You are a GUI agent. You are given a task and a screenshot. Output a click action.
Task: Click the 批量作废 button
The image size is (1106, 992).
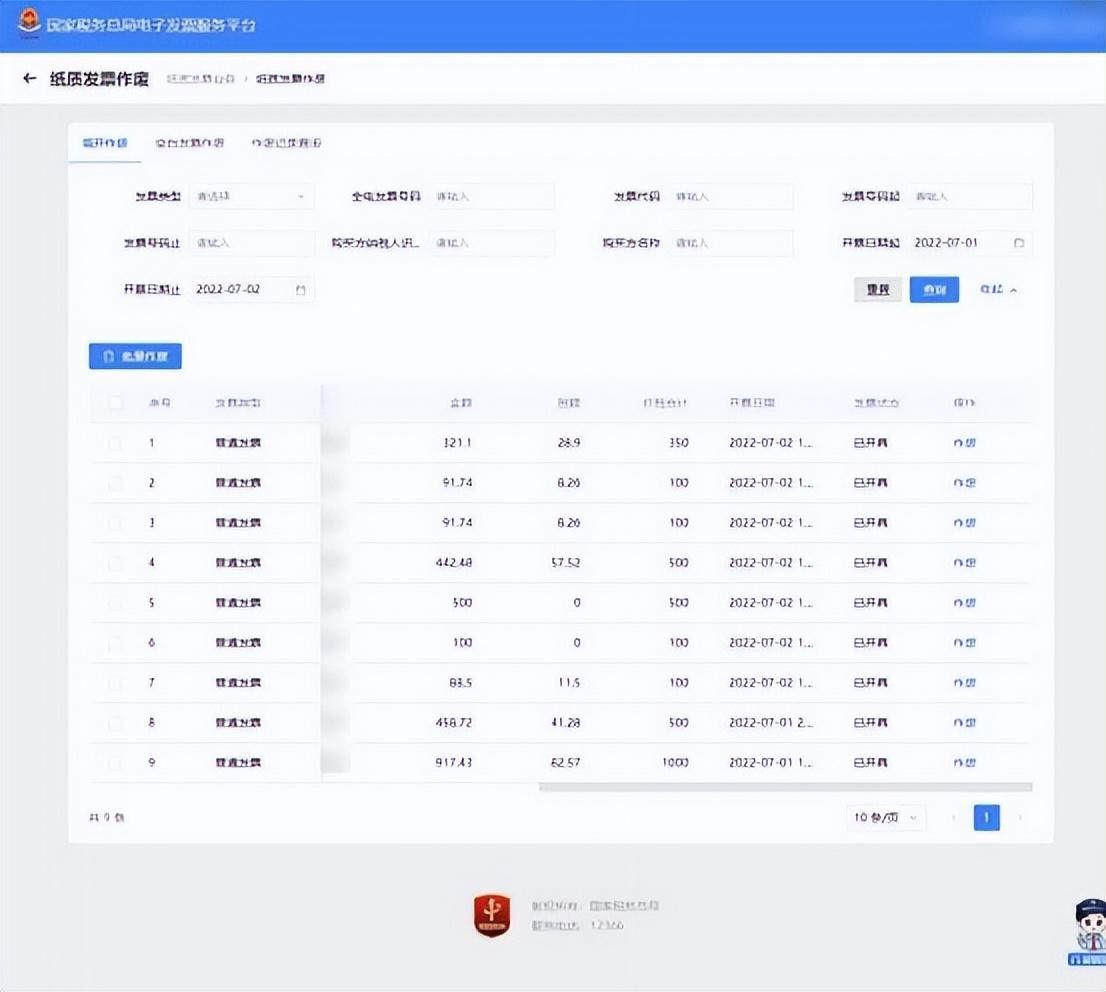coord(135,356)
